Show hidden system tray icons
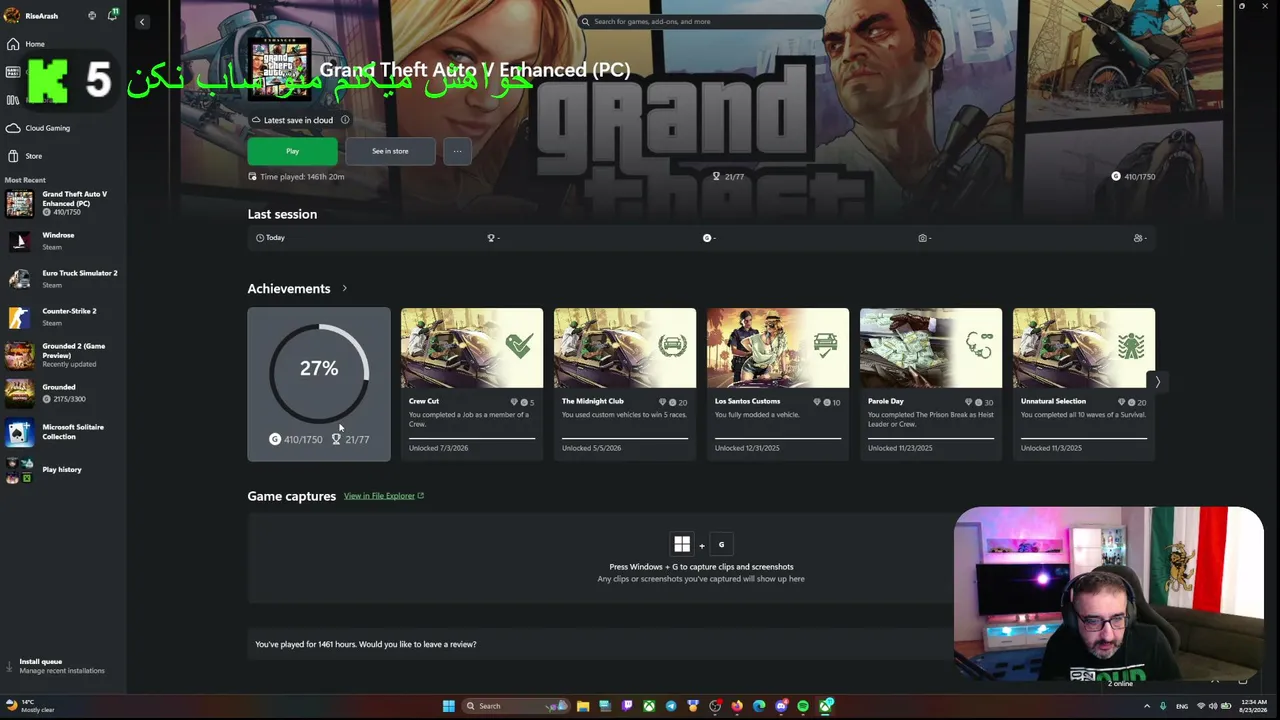The width and height of the screenshot is (1280, 720). pos(1146,706)
